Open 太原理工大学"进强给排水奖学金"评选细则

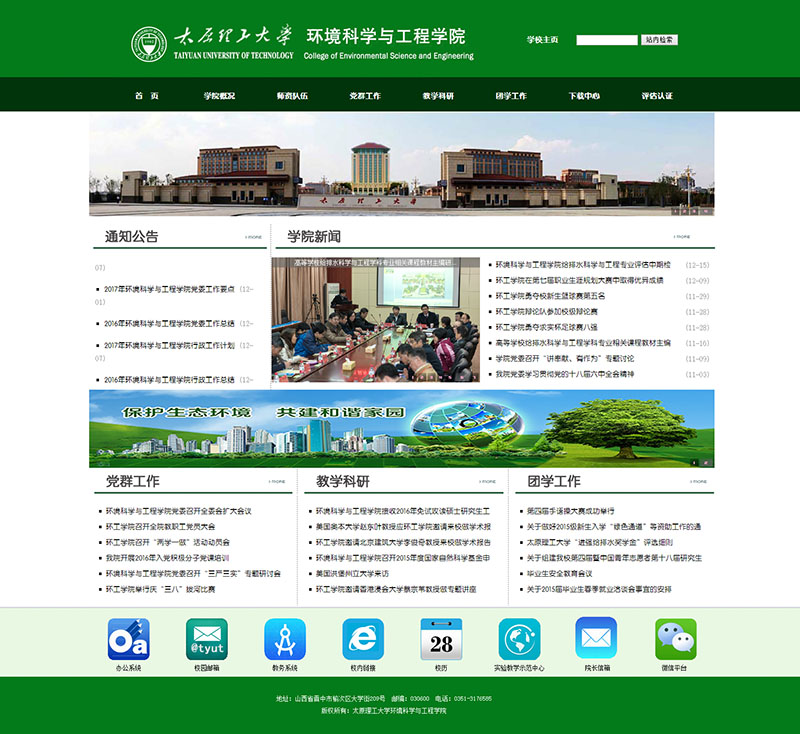click(x=600, y=542)
